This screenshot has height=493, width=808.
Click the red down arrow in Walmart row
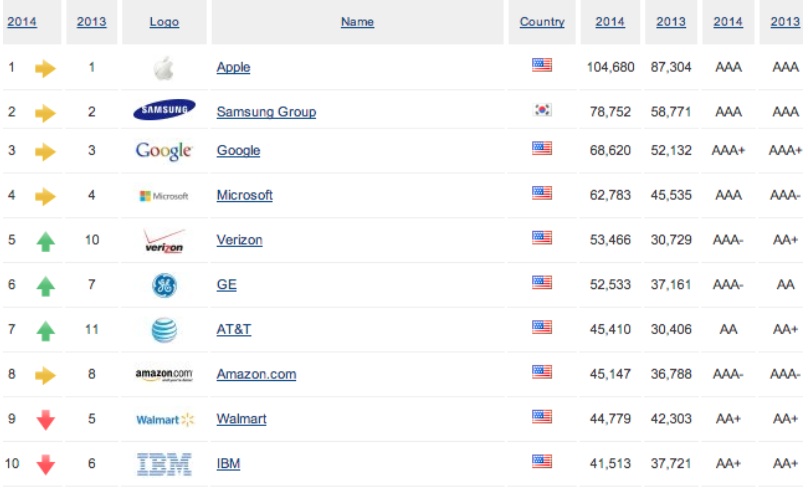coord(45,420)
